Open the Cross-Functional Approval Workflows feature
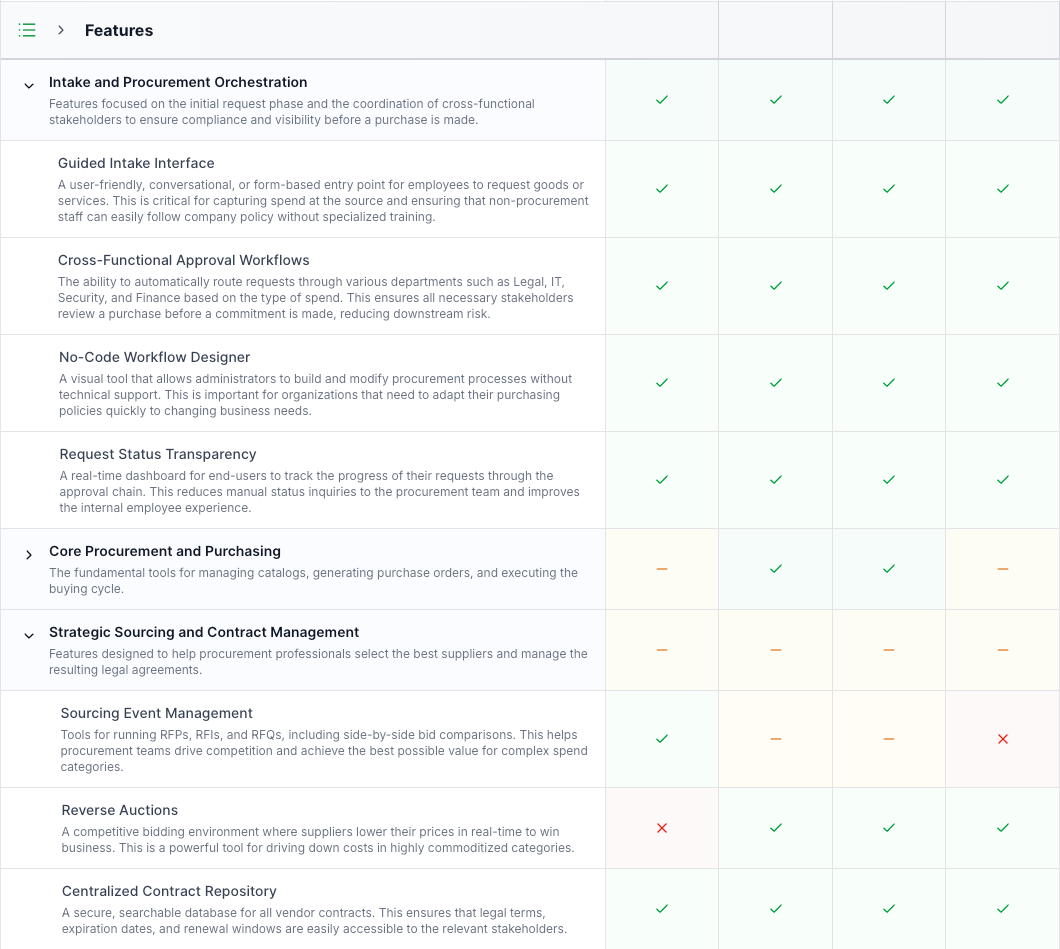 coord(184,260)
